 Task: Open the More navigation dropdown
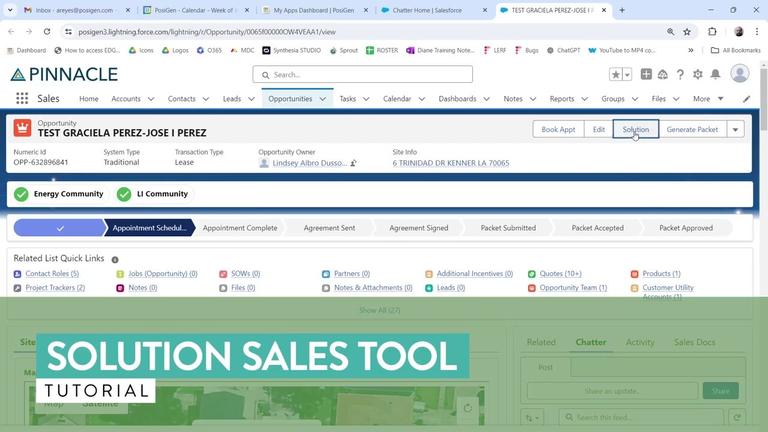708,98
